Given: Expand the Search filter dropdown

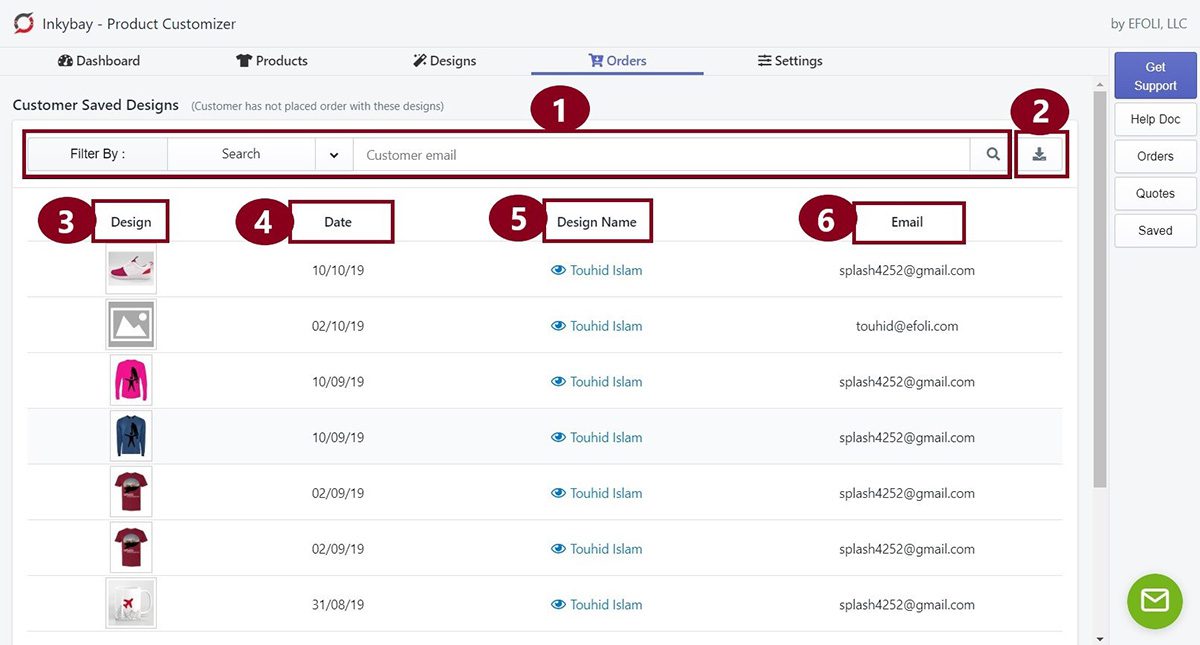Looking at the screenshot, I should [333, 154].
